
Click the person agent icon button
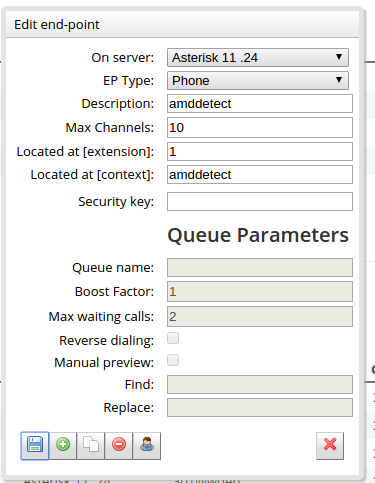(147, 446)
